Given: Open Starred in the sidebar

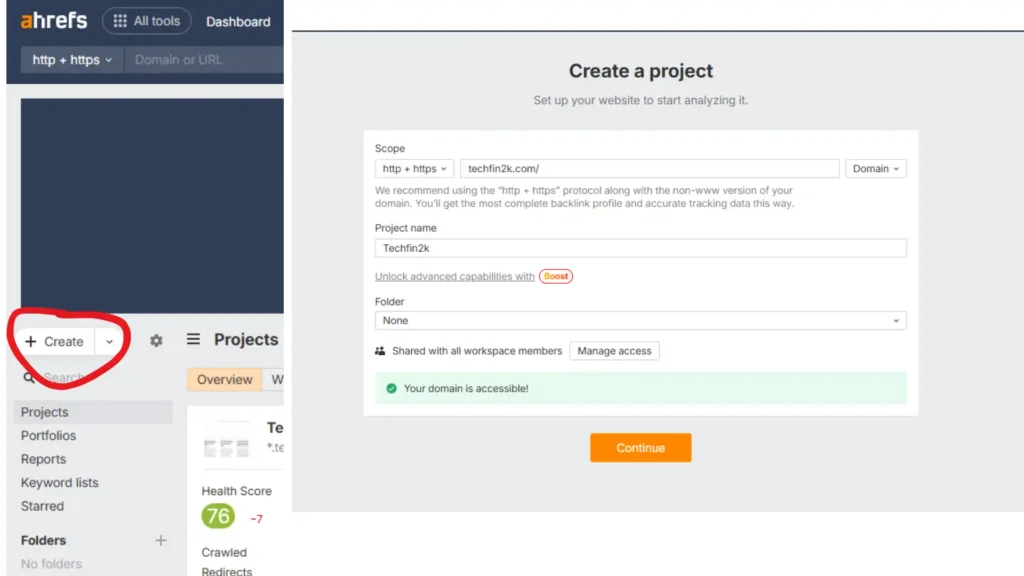Looking at the screenshot, I should coord(42,506).
